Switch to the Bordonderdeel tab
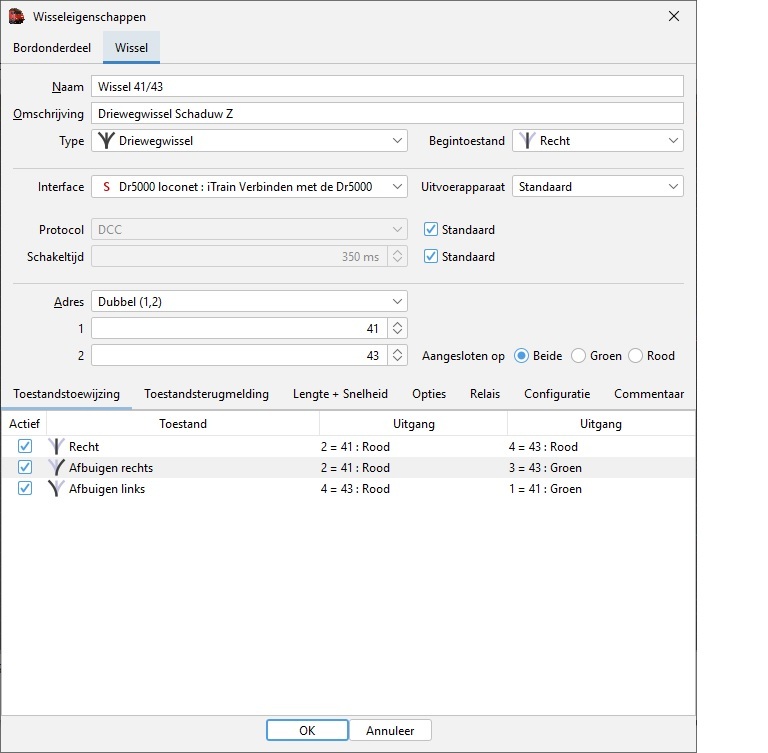The width and height of the screenshot is (768, 753). (52, 47)
